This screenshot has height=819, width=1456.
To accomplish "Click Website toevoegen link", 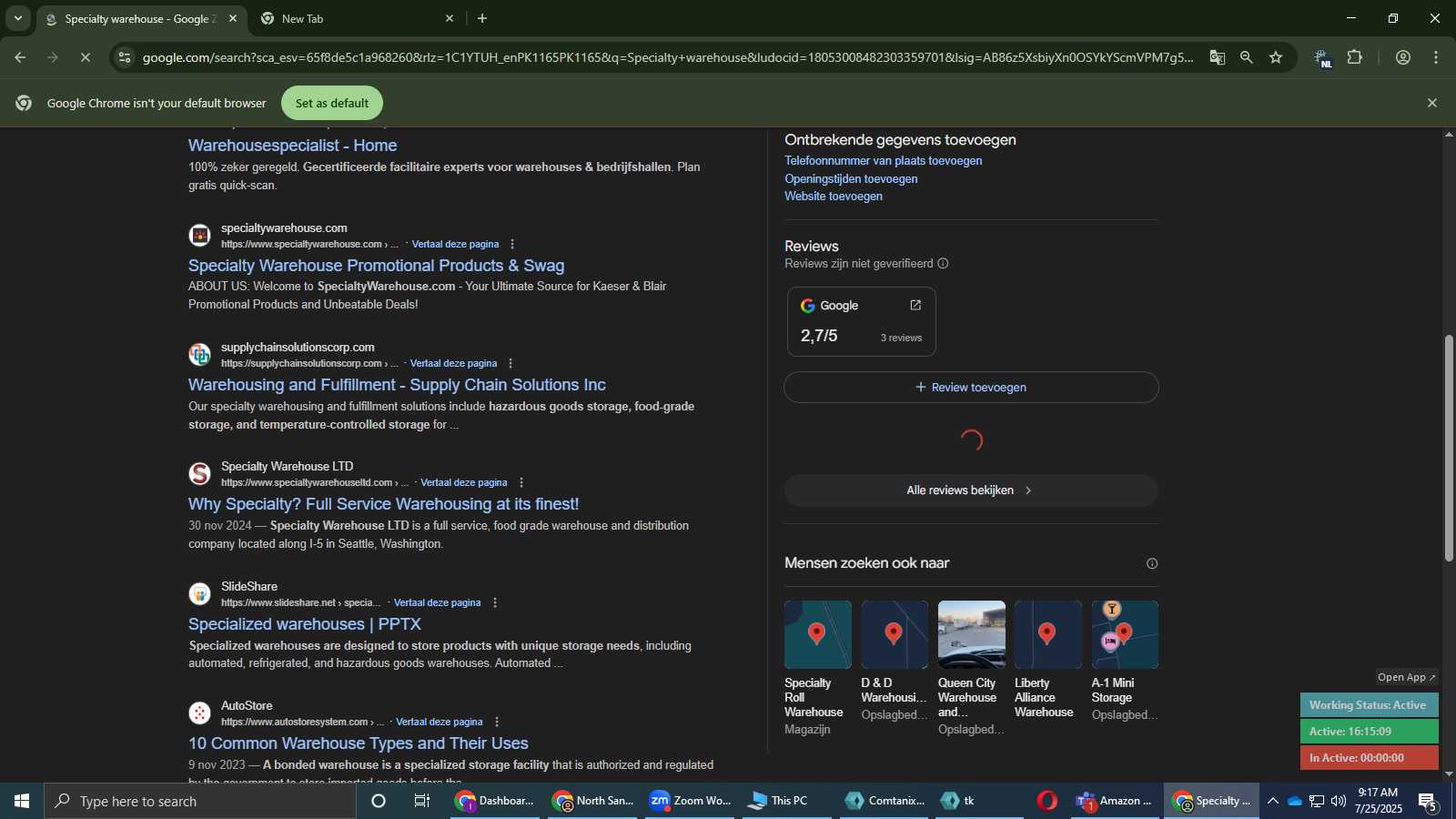I will pyautogui.click(x=834, y=197).
